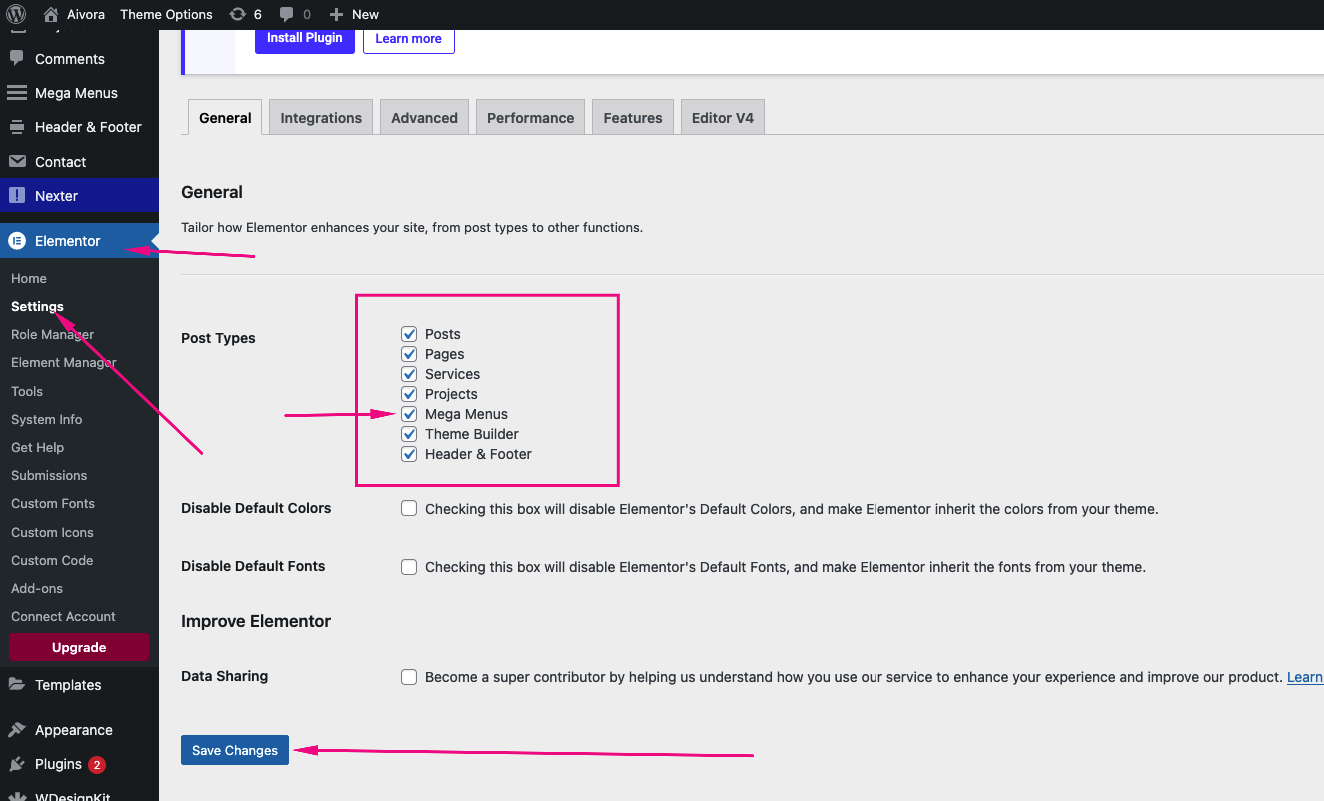Enable Disable Default Colors checkbox

(409, 508)
